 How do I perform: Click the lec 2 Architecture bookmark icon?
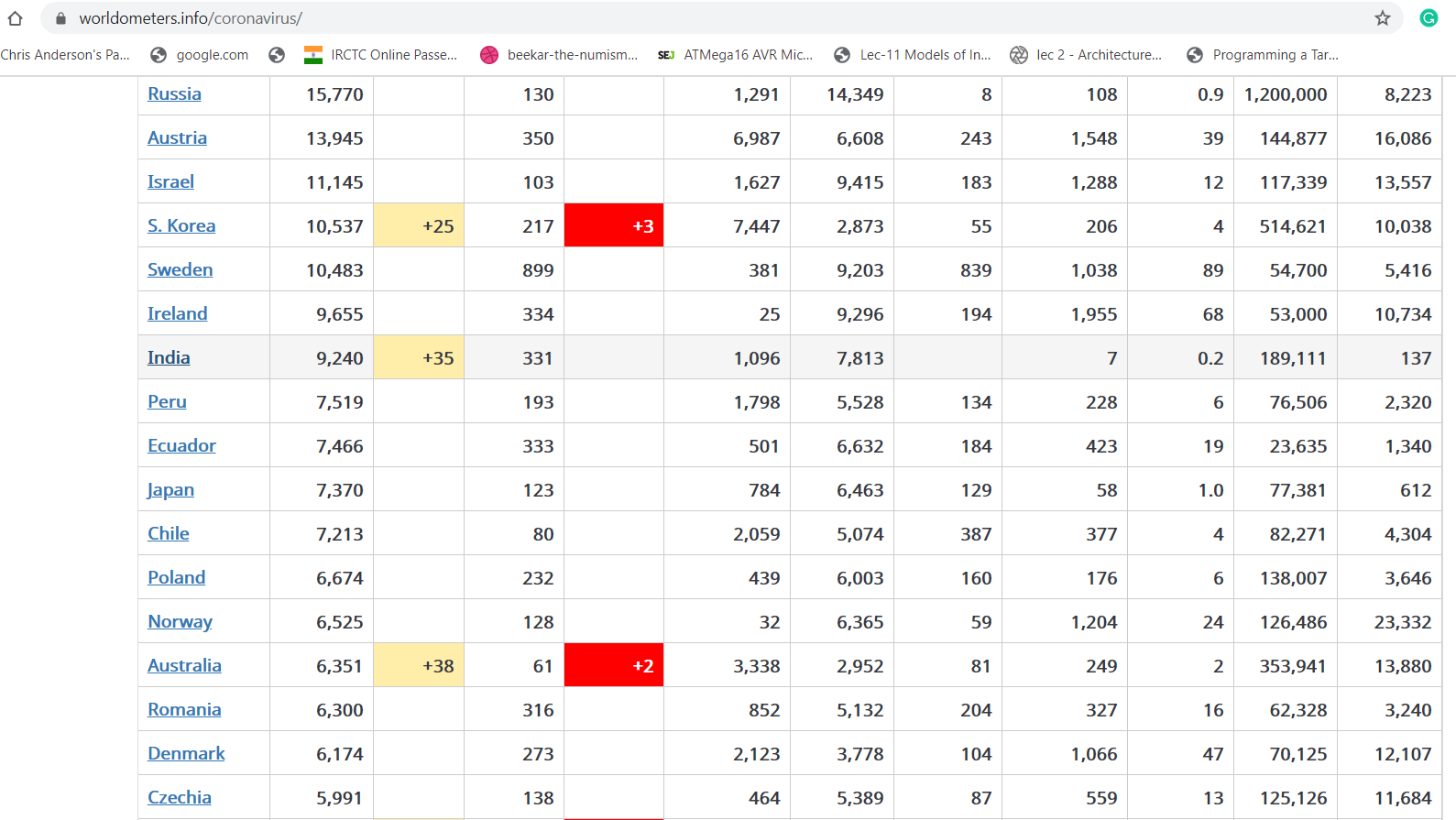click(x=1019, y=55)
